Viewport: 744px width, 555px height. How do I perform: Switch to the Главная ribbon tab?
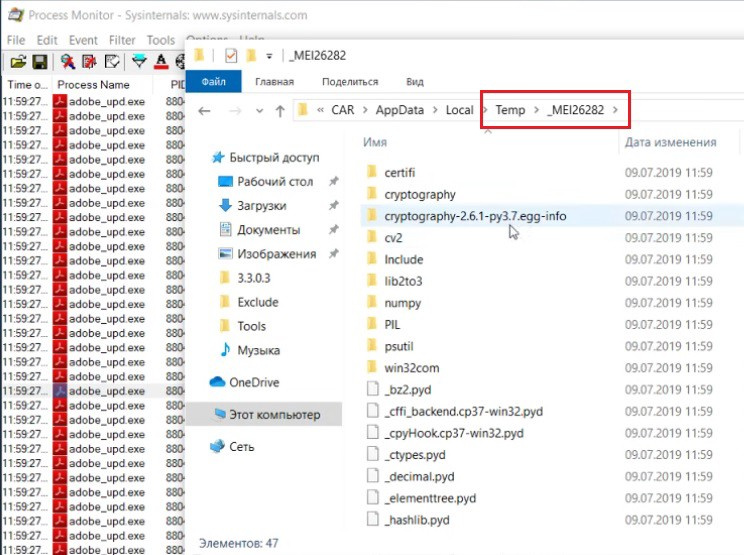[x=274, y=82]
